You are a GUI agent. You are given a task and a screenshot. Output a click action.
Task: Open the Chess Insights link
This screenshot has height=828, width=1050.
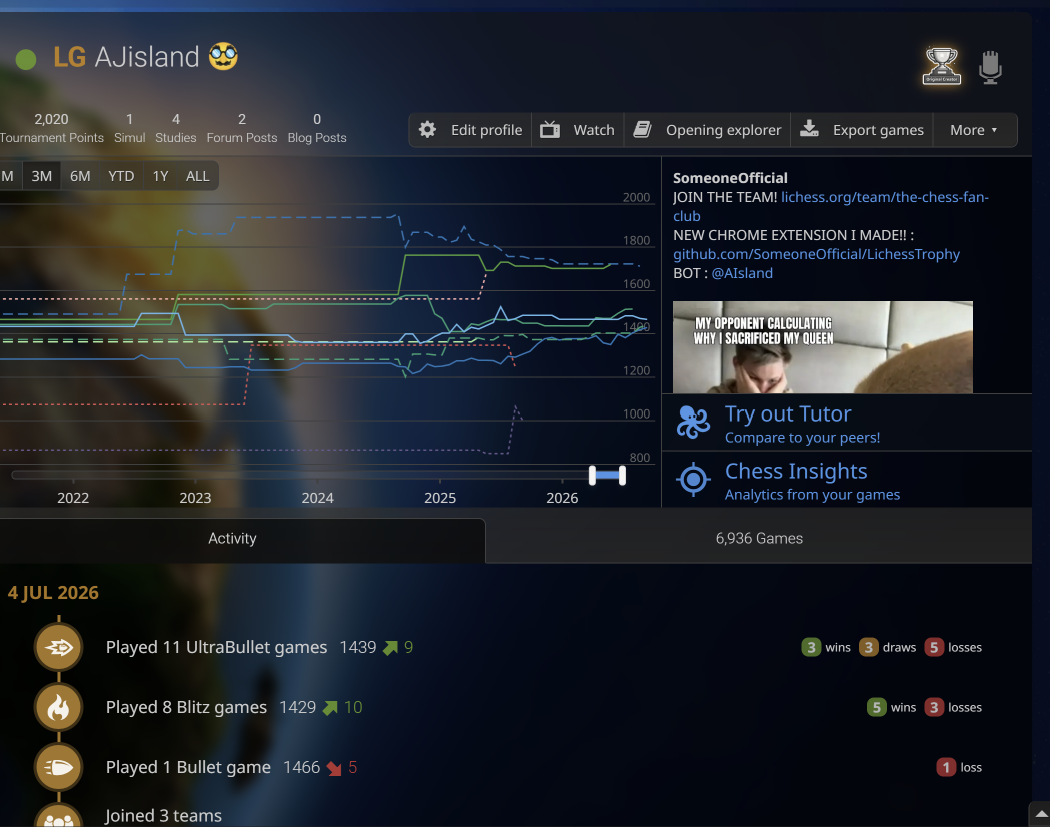point(846,480)
